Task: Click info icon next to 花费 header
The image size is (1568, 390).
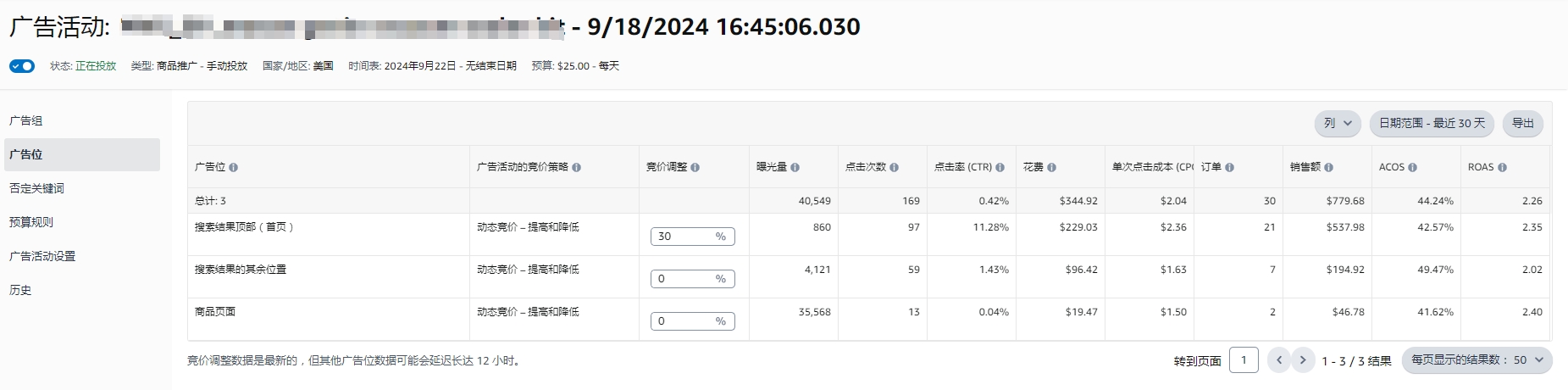Action: click(x=1051, y=168)
